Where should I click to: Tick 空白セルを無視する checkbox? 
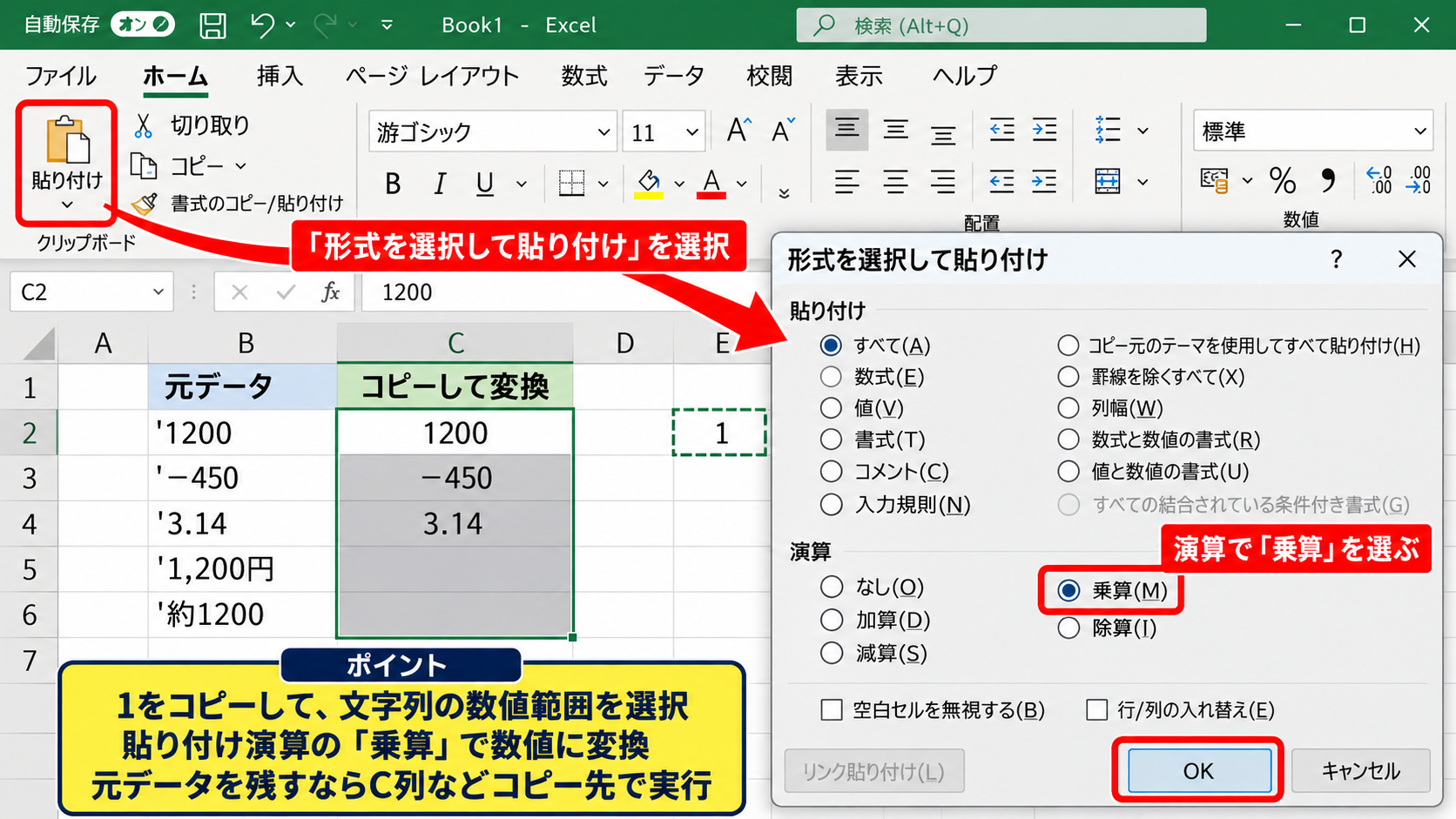(832, 710)
